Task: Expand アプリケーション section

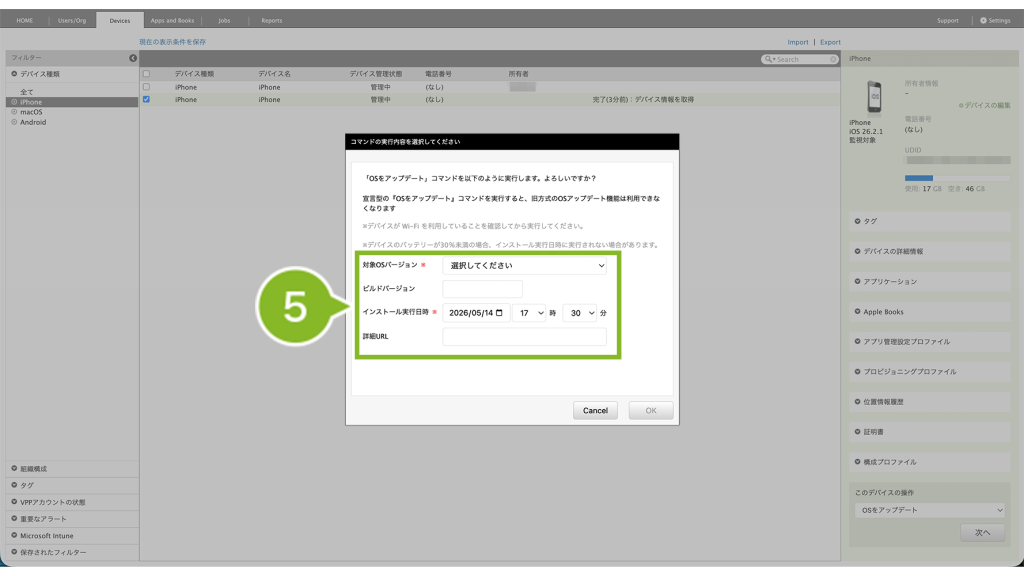Action: pyautogui.click(x=930, y=281)
